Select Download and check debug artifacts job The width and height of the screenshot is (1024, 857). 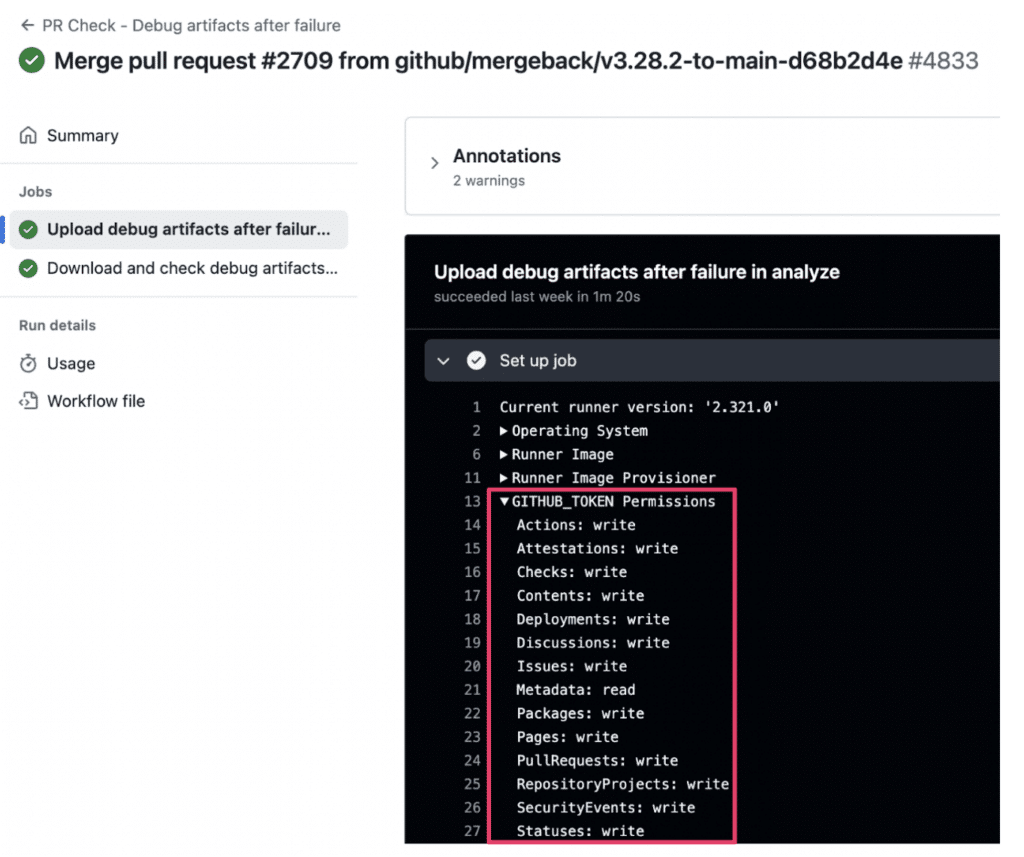pyautogui.click(x=192, y=268)
